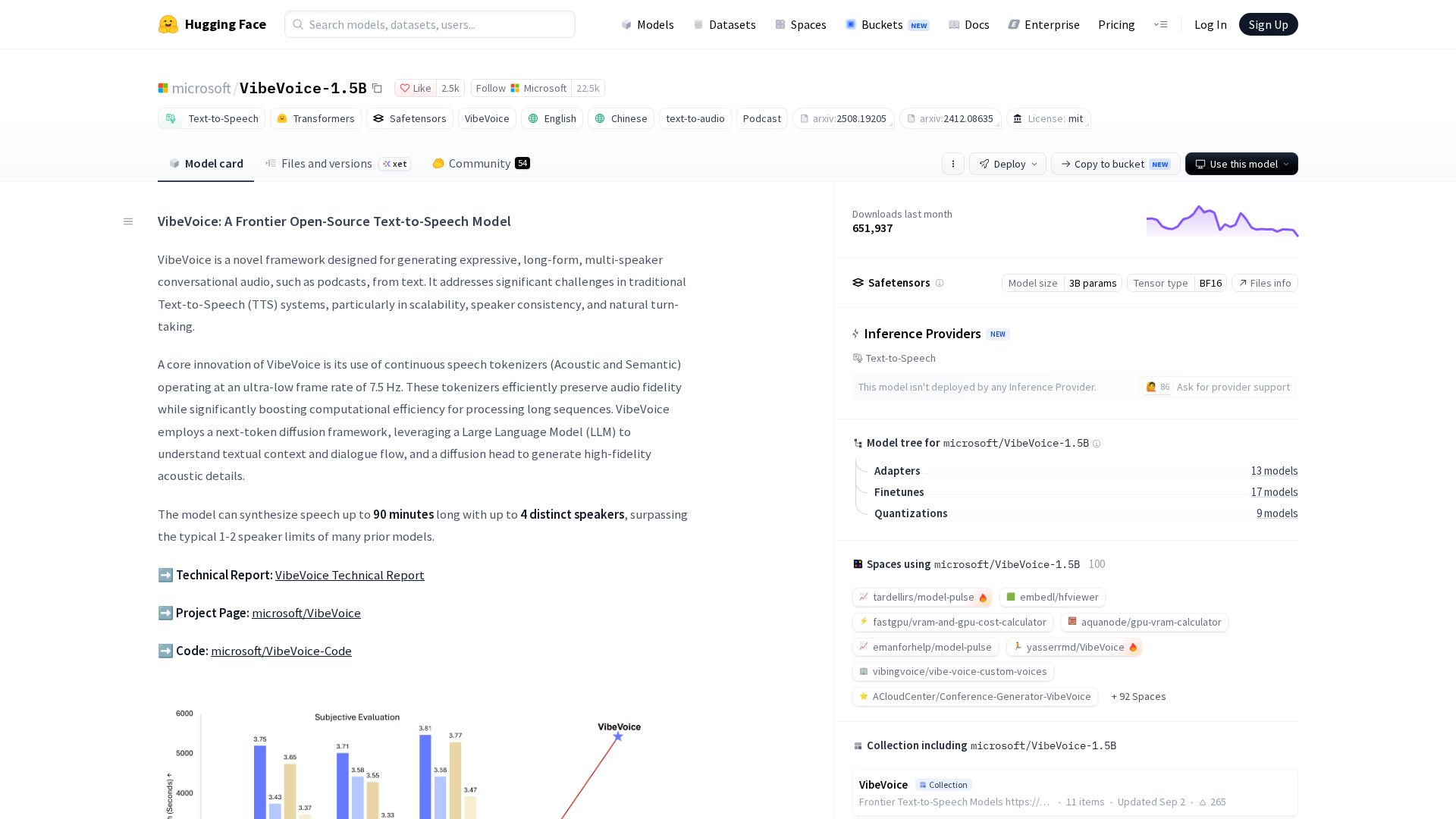Open the Text-to-Speech task tag

point(212,118)
